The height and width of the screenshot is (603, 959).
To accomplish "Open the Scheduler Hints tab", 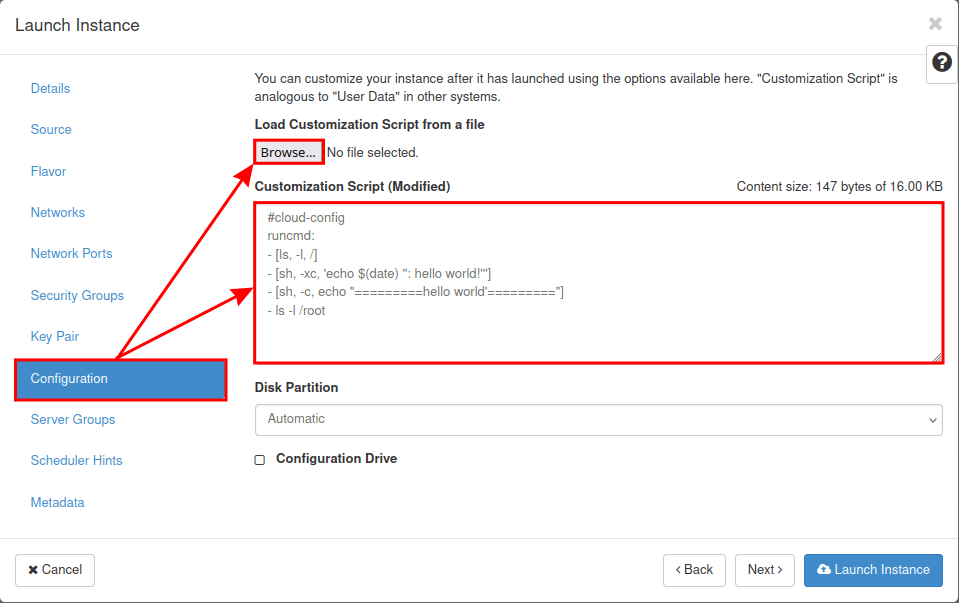I will pyautogui.click(x=77, y=461).
